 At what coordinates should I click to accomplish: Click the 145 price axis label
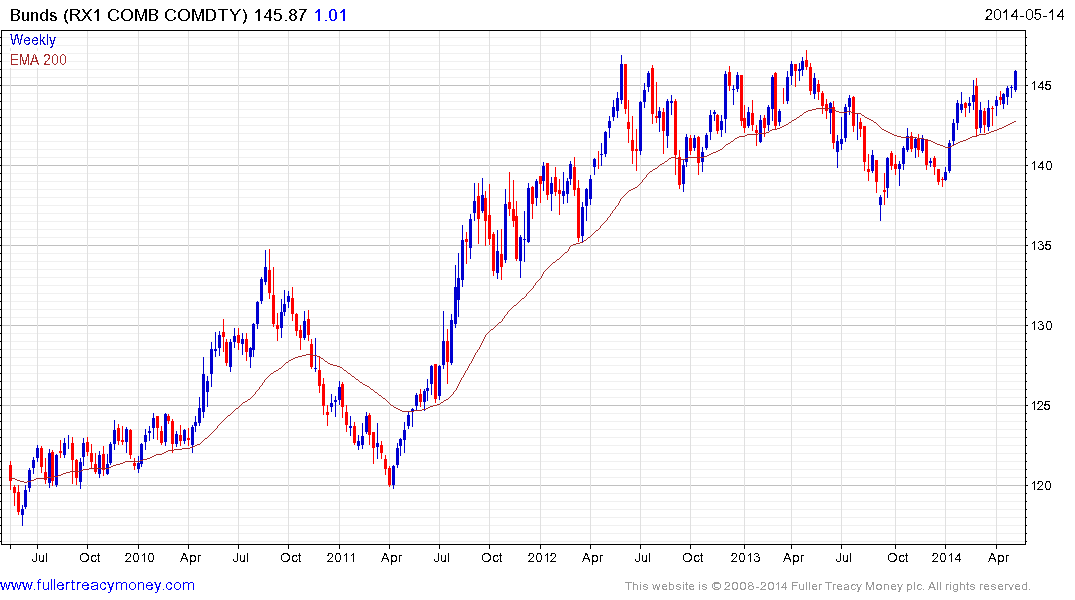click(x=1043, y=86)
